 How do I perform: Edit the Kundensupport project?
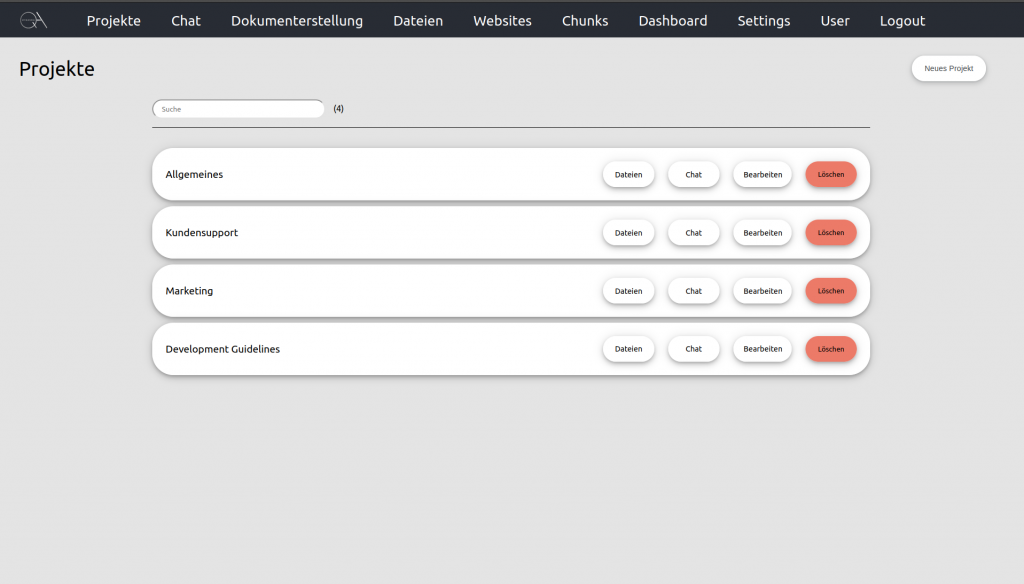(x=762, y=233)
